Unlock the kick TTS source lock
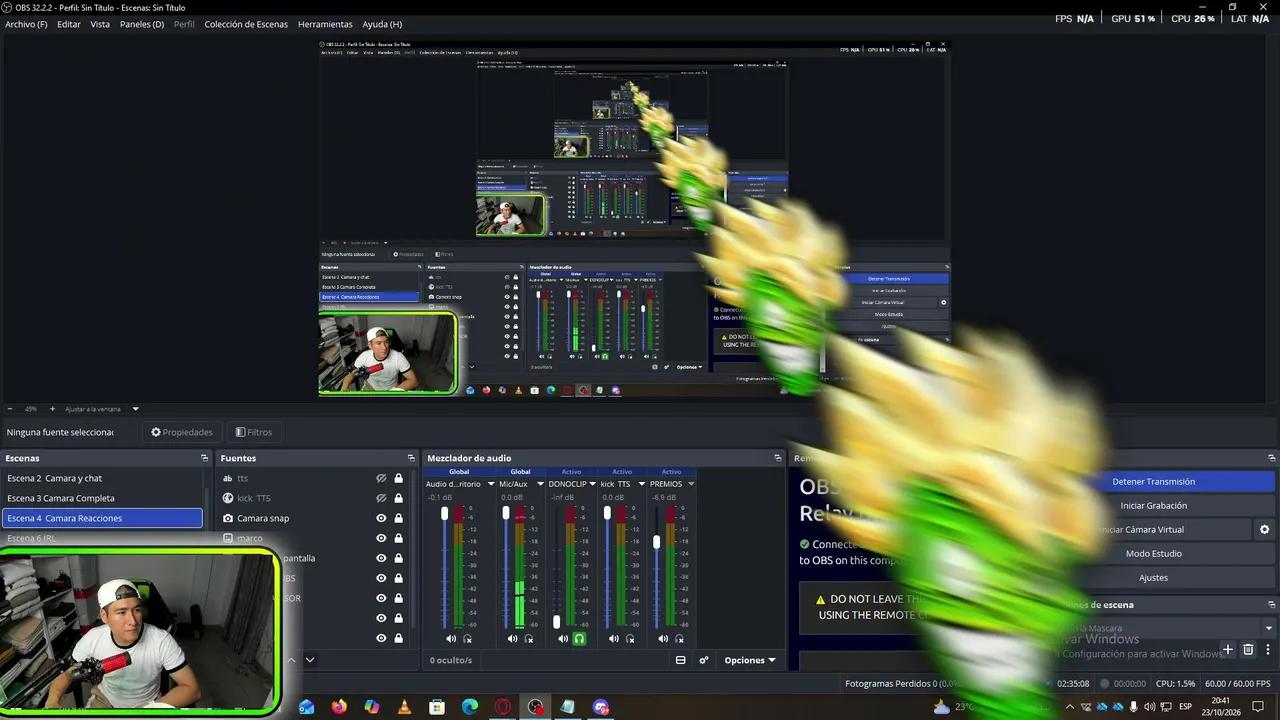The image size is (1280, 720). [398, 498]
